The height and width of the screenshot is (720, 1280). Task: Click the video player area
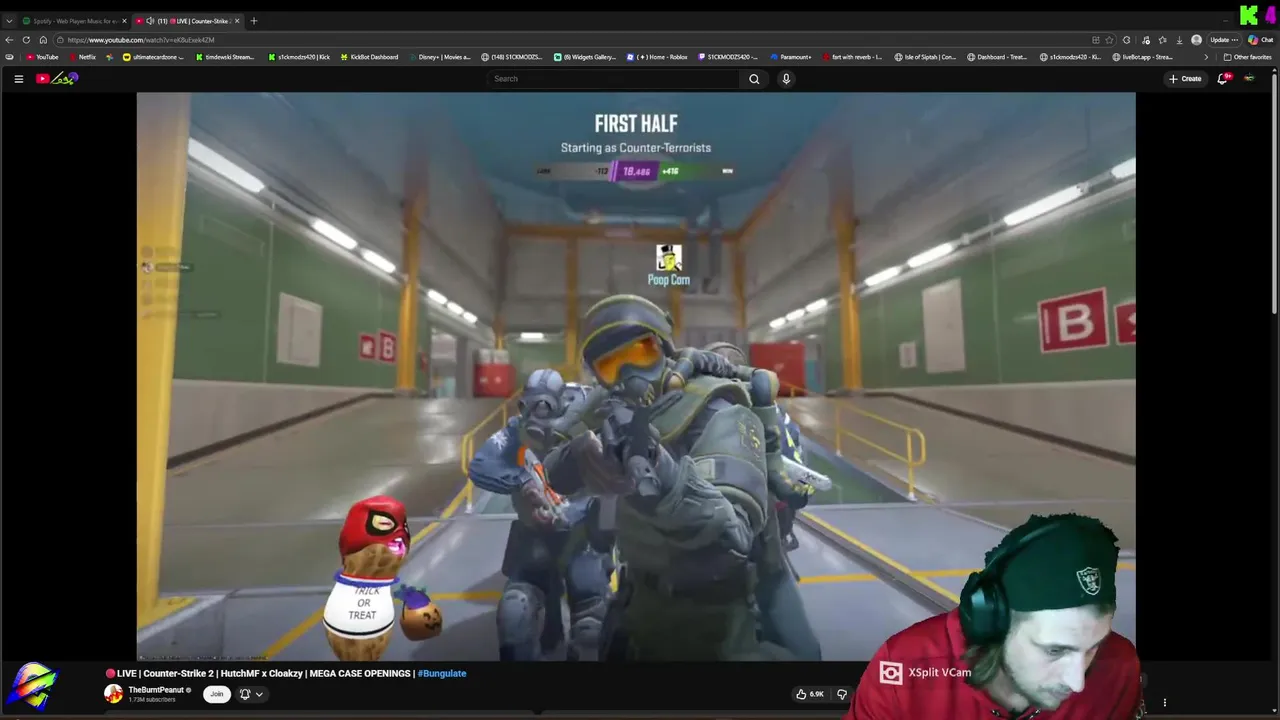click(636, 376)
